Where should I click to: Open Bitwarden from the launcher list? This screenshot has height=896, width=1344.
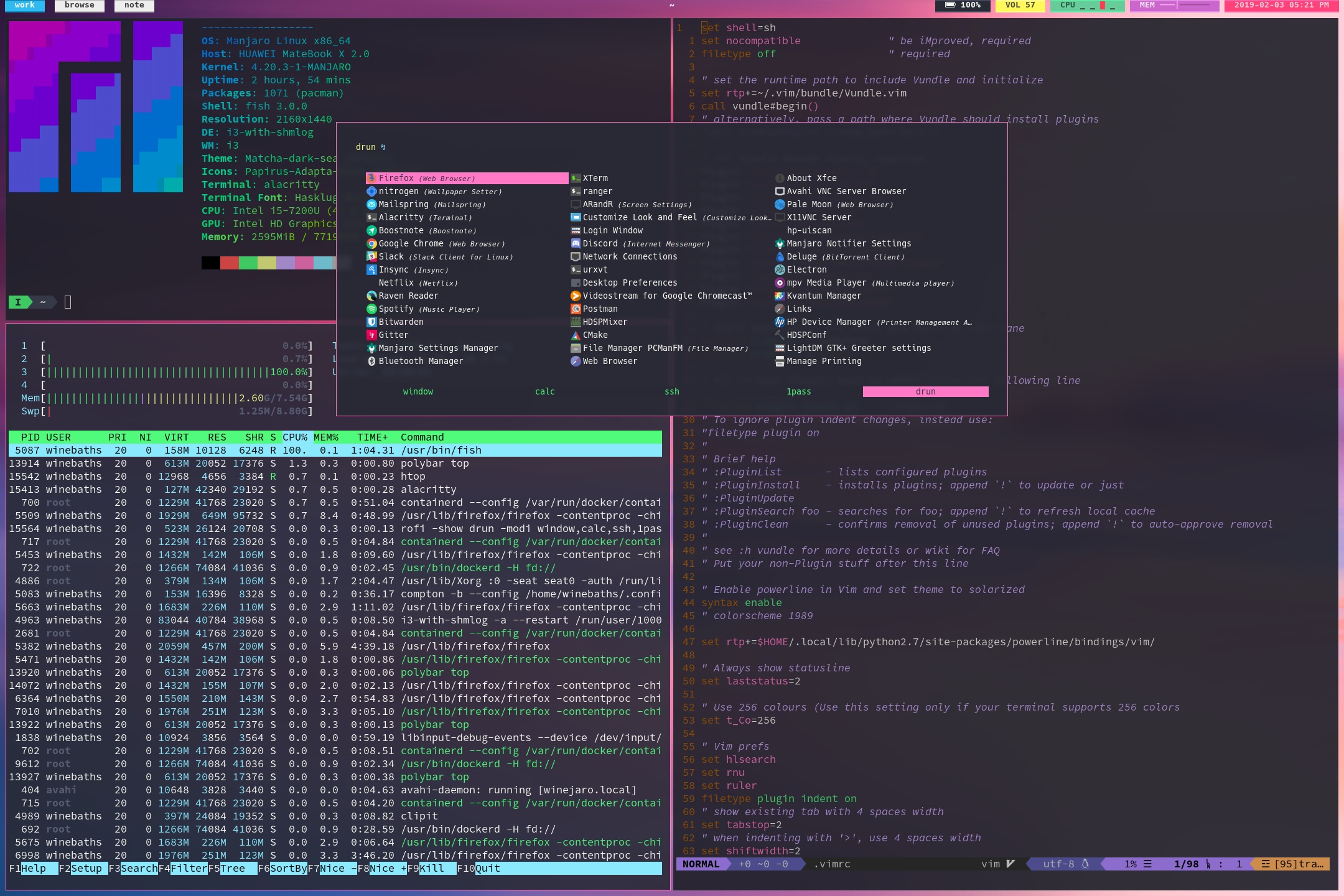click(x=401, y=322)
